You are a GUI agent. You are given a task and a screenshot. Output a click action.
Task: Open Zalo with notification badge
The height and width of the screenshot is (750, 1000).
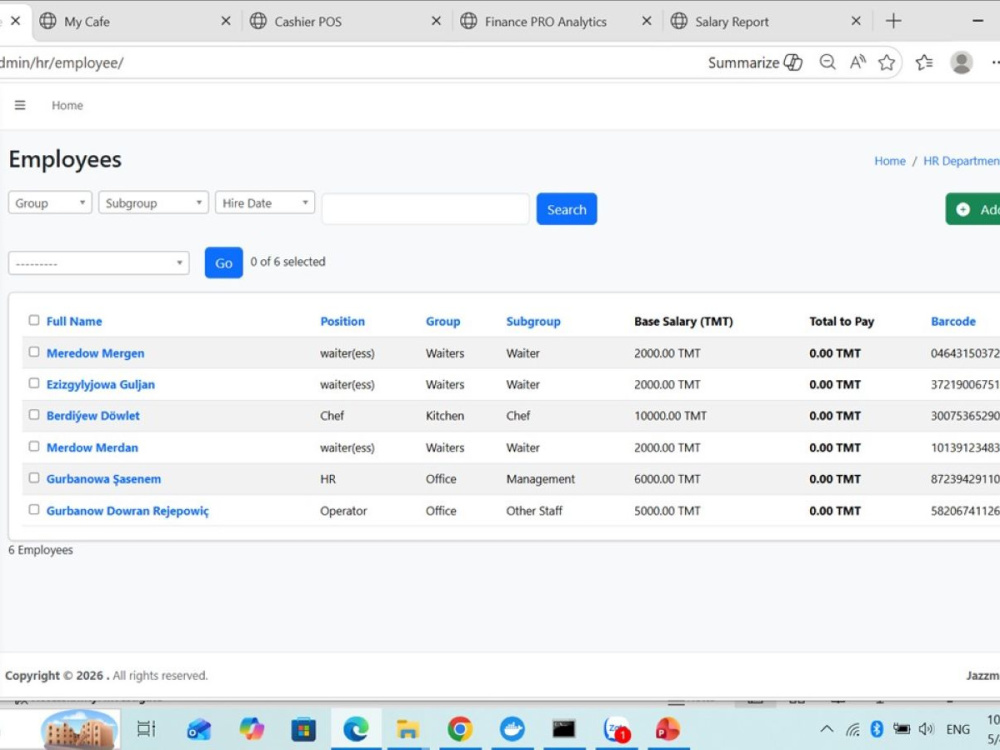tap(617, 729)
